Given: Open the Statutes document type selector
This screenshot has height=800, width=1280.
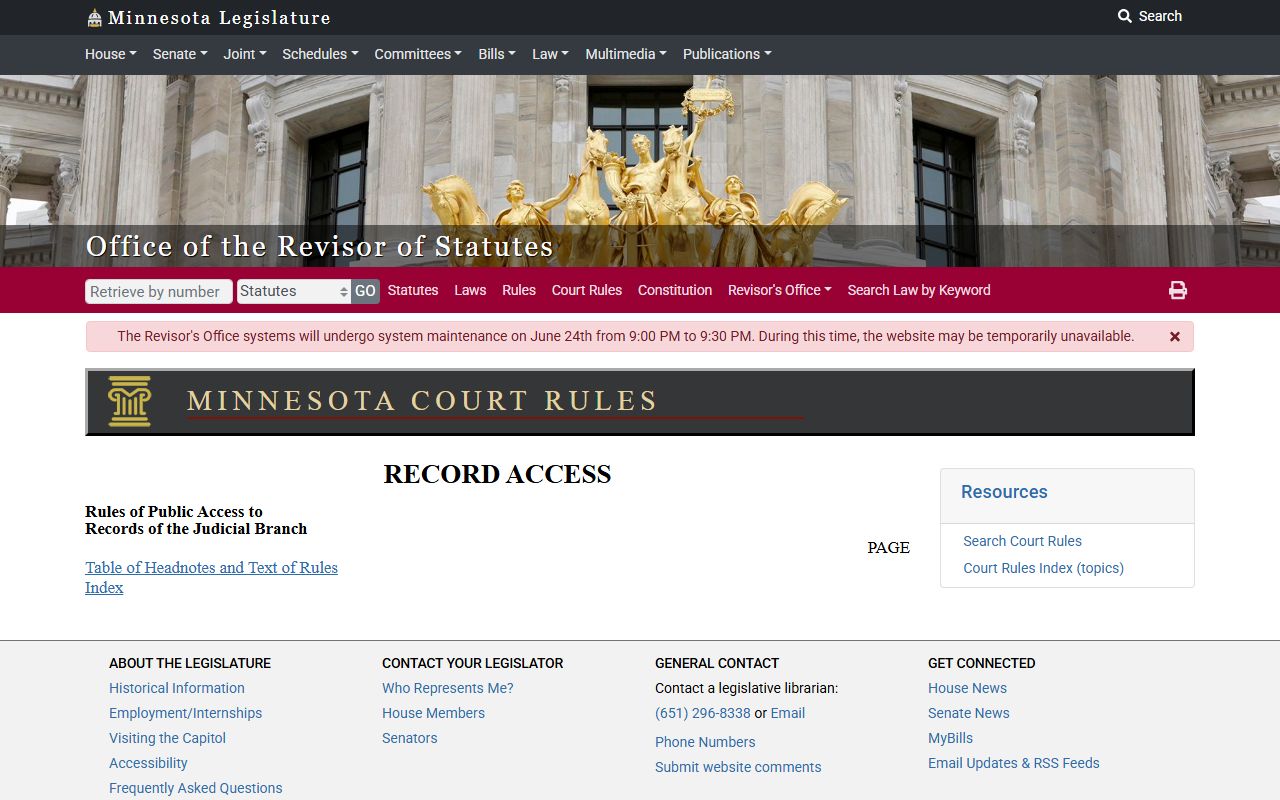Looking at the screenshot, I should click(x=294, y=291).
